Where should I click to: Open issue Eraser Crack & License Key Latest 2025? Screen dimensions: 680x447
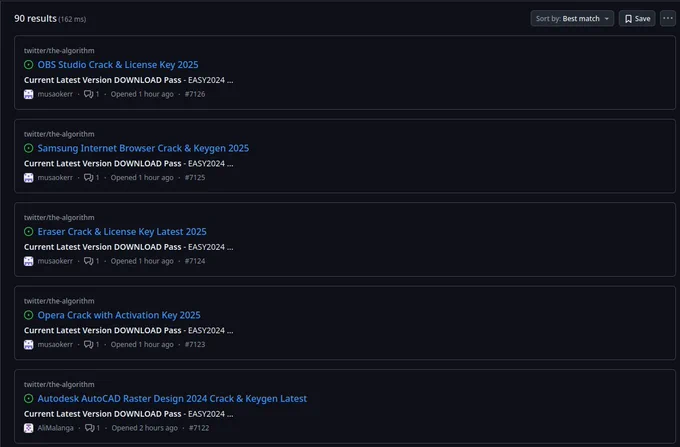click(122, 232)
